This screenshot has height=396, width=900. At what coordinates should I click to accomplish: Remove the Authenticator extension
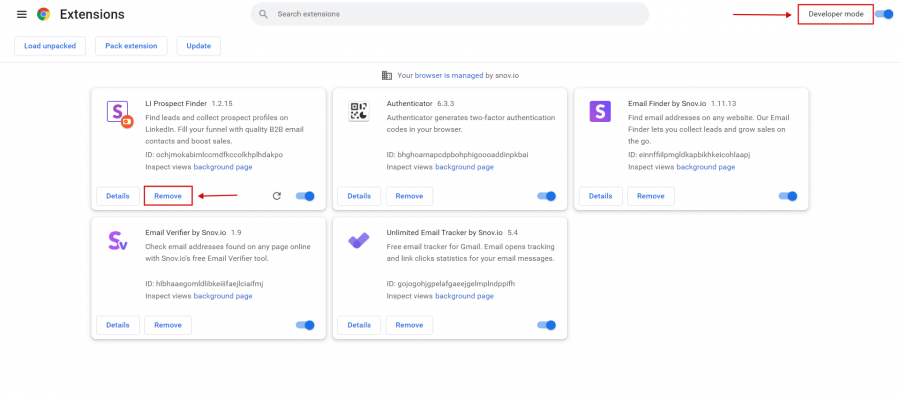click(409, 196)
